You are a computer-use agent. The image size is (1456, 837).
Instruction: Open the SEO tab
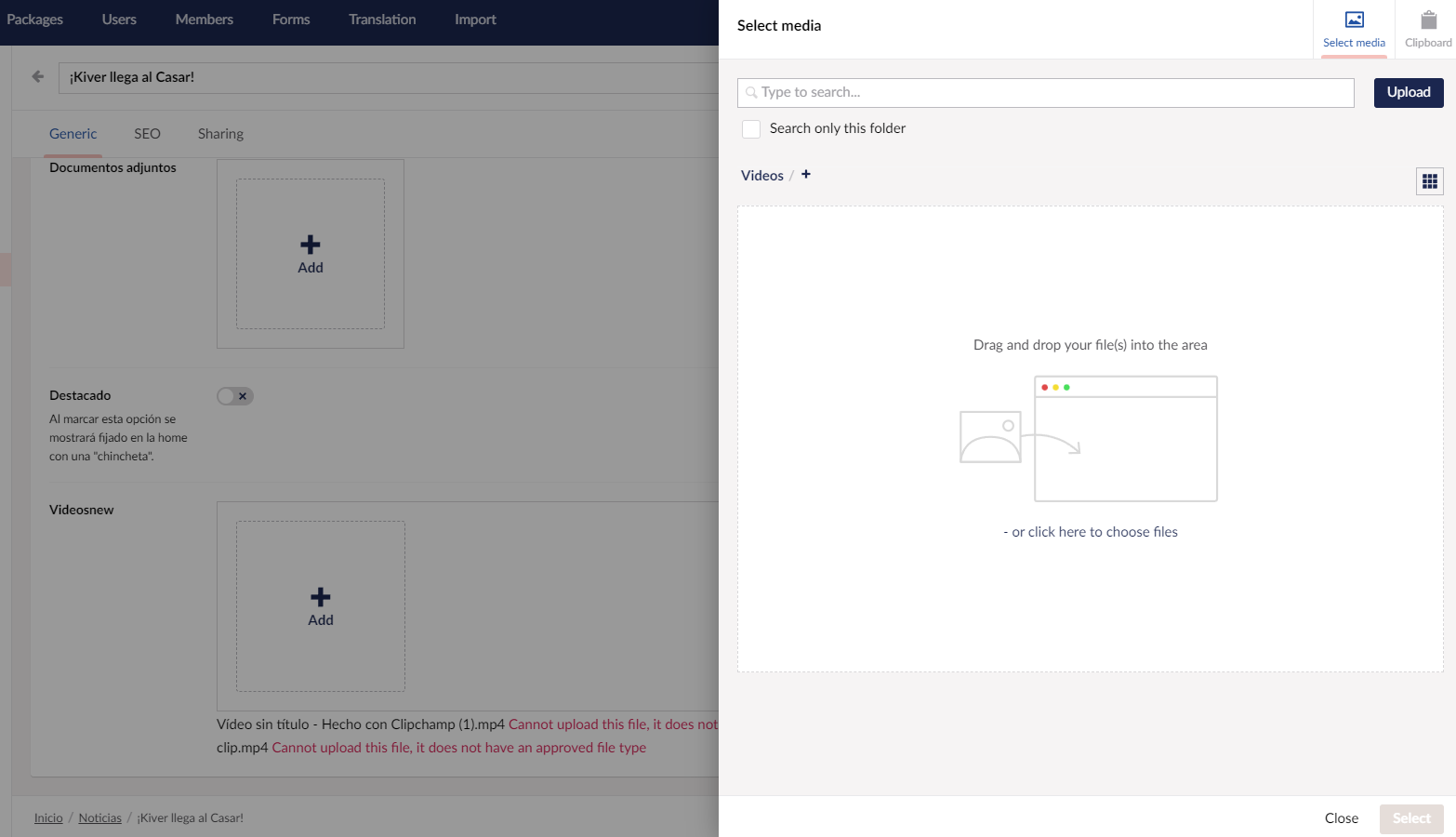pyautogui.click(x=147, y=134)
